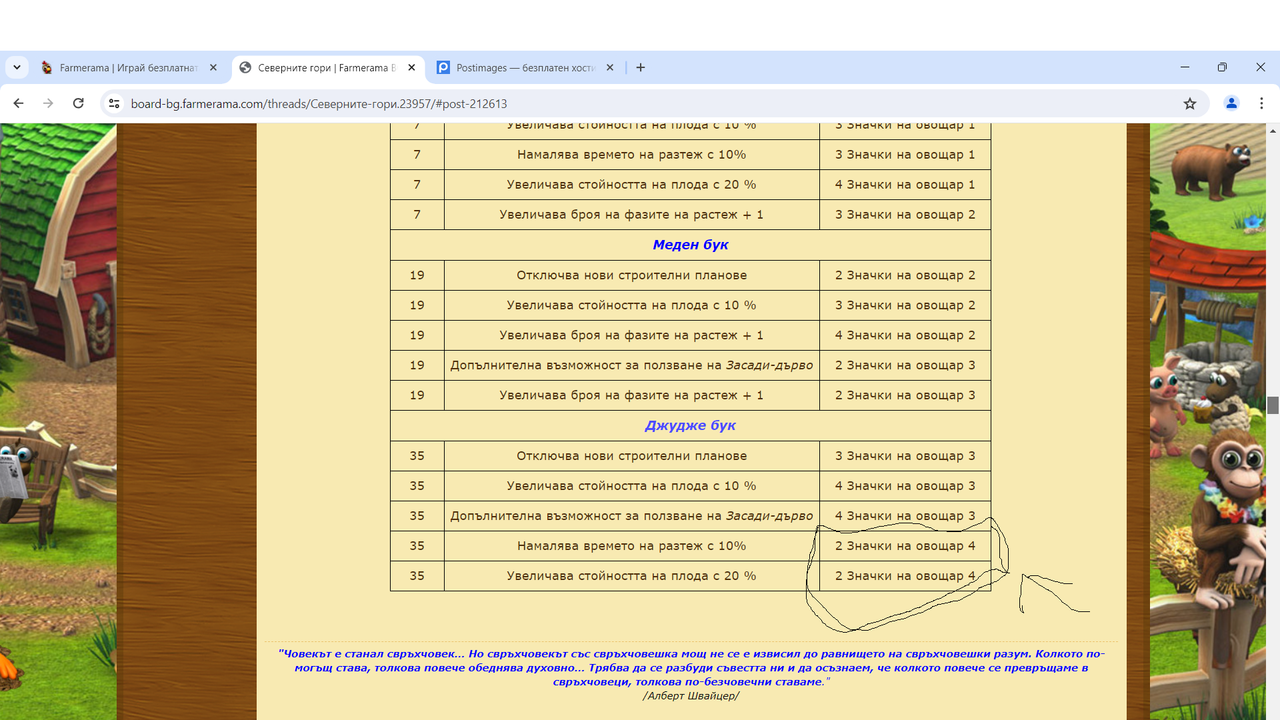Click cell '4 Значки на овощар 1'
Viewport: 1280px width, 720px height.
point(905,185)
